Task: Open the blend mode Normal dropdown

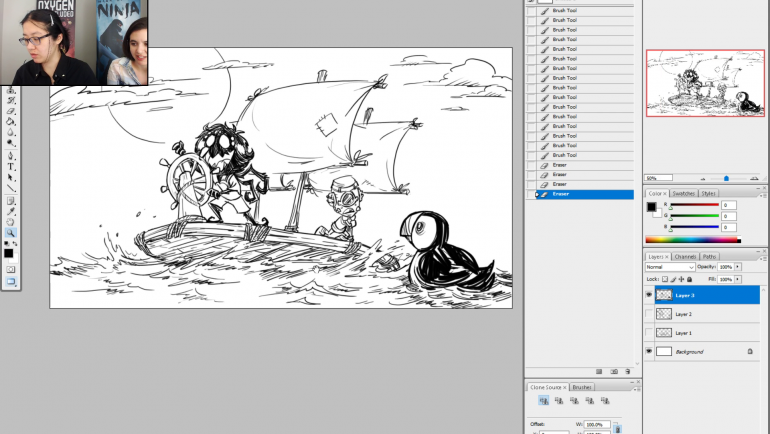Action: point(669,267)
